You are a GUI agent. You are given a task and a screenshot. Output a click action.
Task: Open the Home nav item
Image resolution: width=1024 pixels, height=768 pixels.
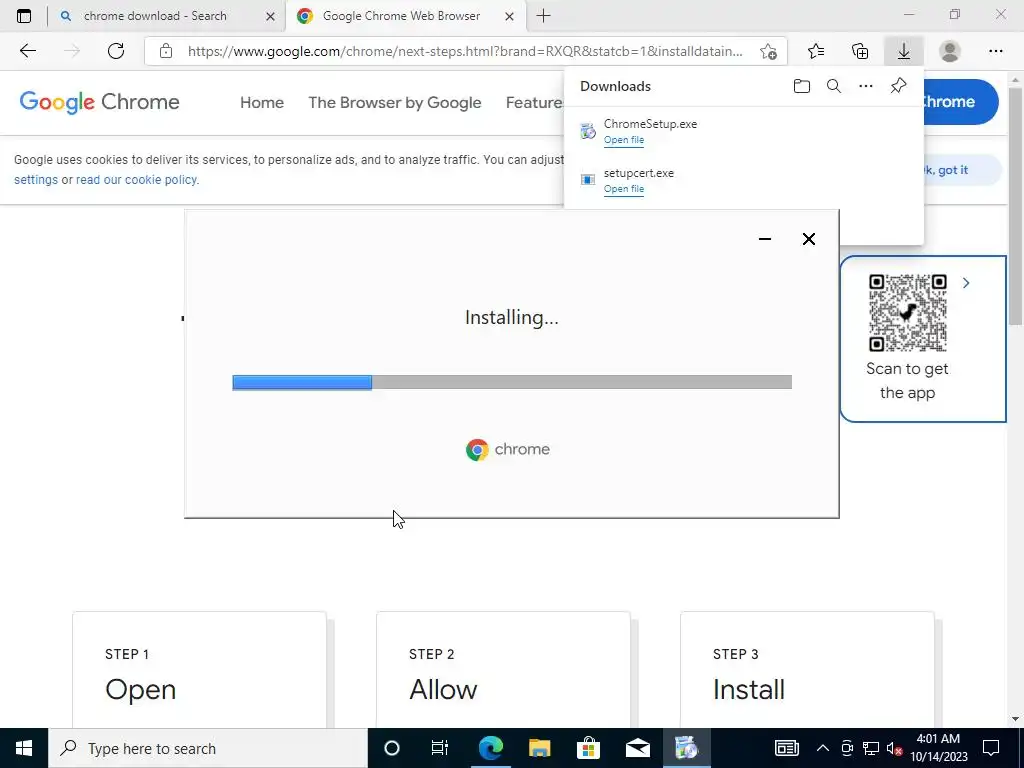click(262, 103)
